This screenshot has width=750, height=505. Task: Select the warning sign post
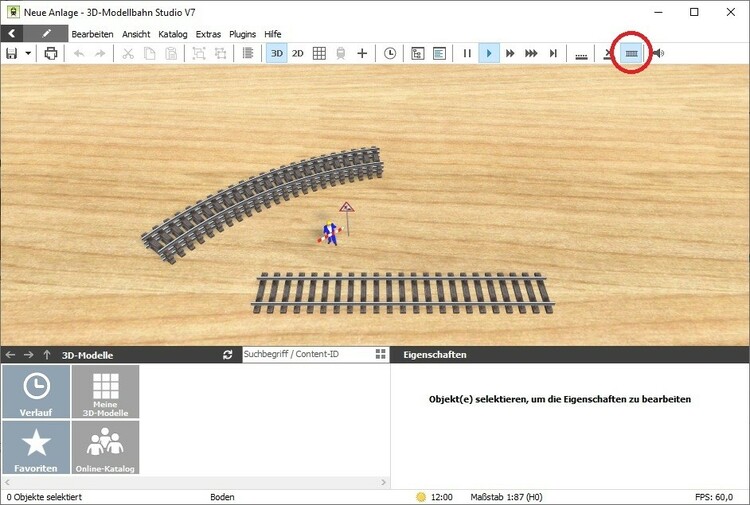click(x=347, y=219)
